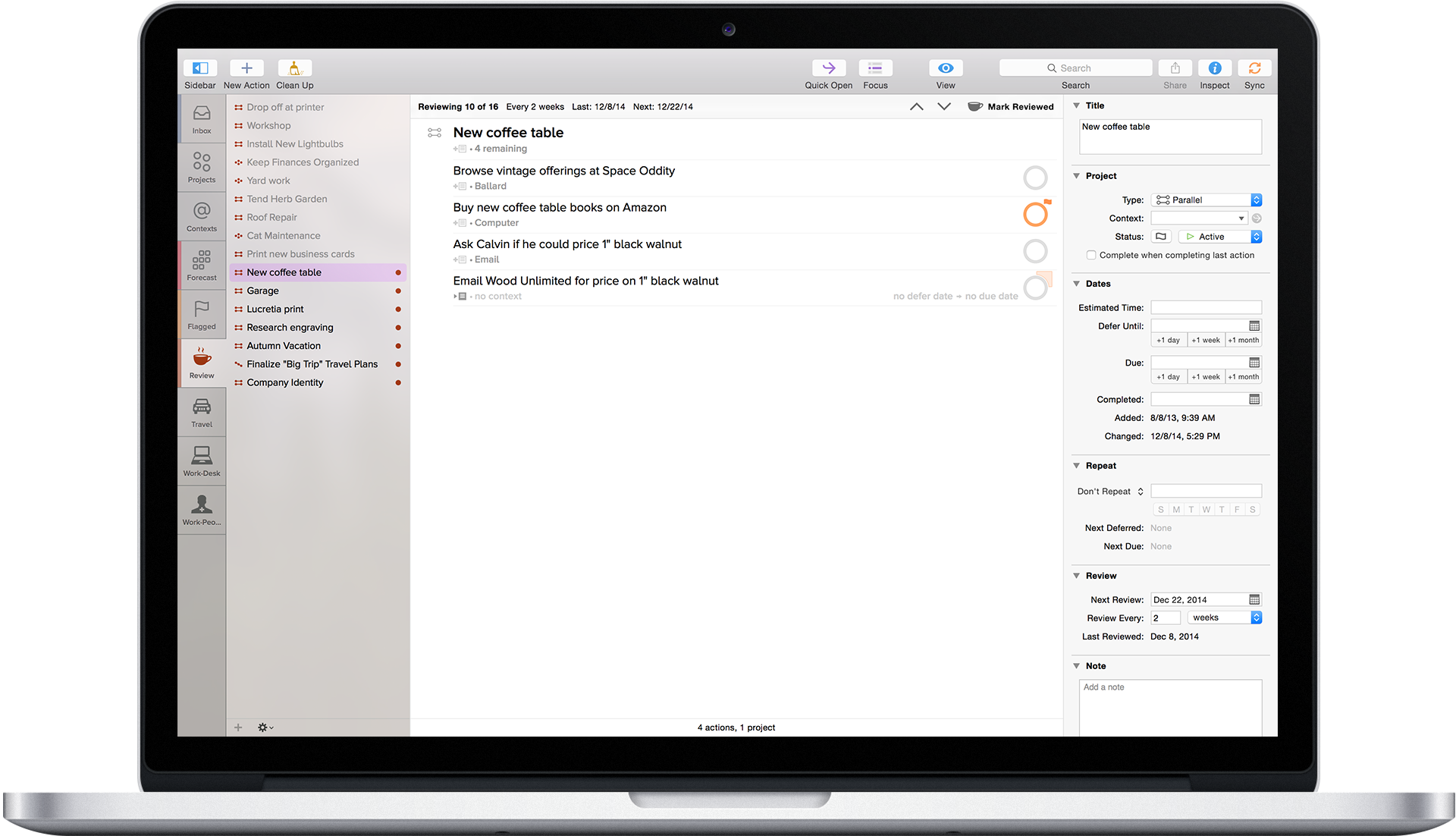Open the project Type Parallel dropdown
1456x836 pixels.
[1206, 200]
